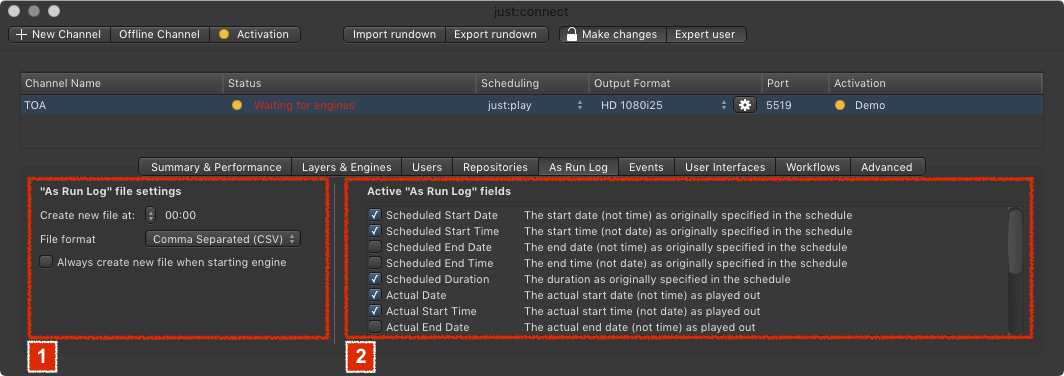
Task: Click the Activation button
Action: pos(254,34)
